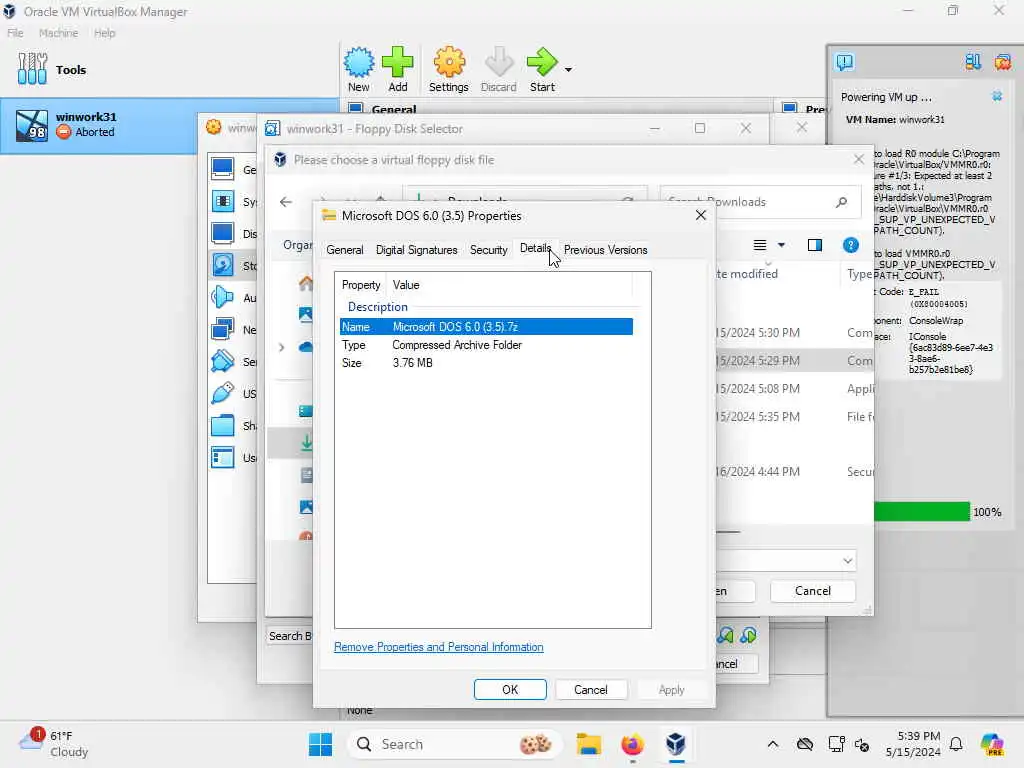Screen dimensions: 1024x768
Task: Click the New VM toolbar icon
Action: pos(359,69)
